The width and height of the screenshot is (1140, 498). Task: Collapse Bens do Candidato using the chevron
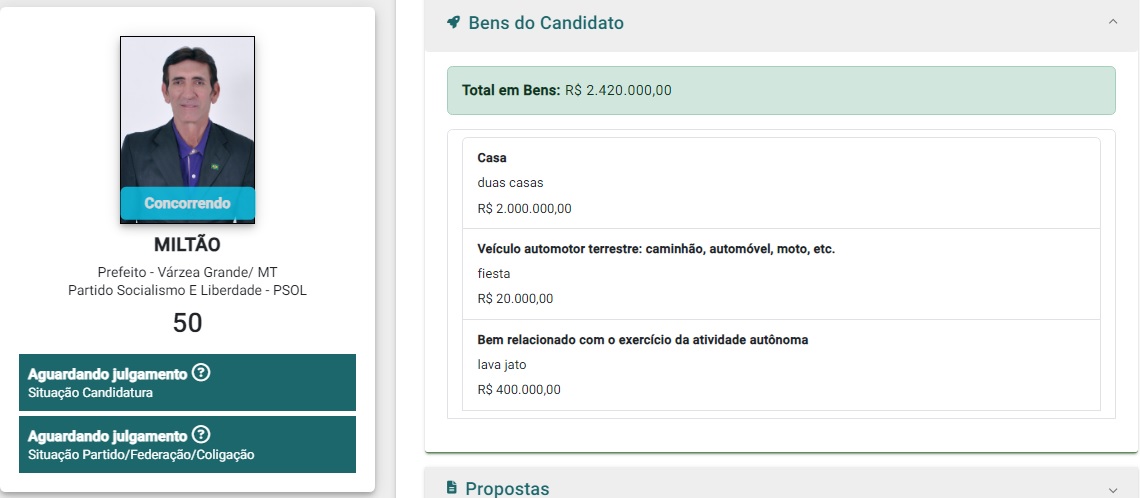(x=1113, y=22)
